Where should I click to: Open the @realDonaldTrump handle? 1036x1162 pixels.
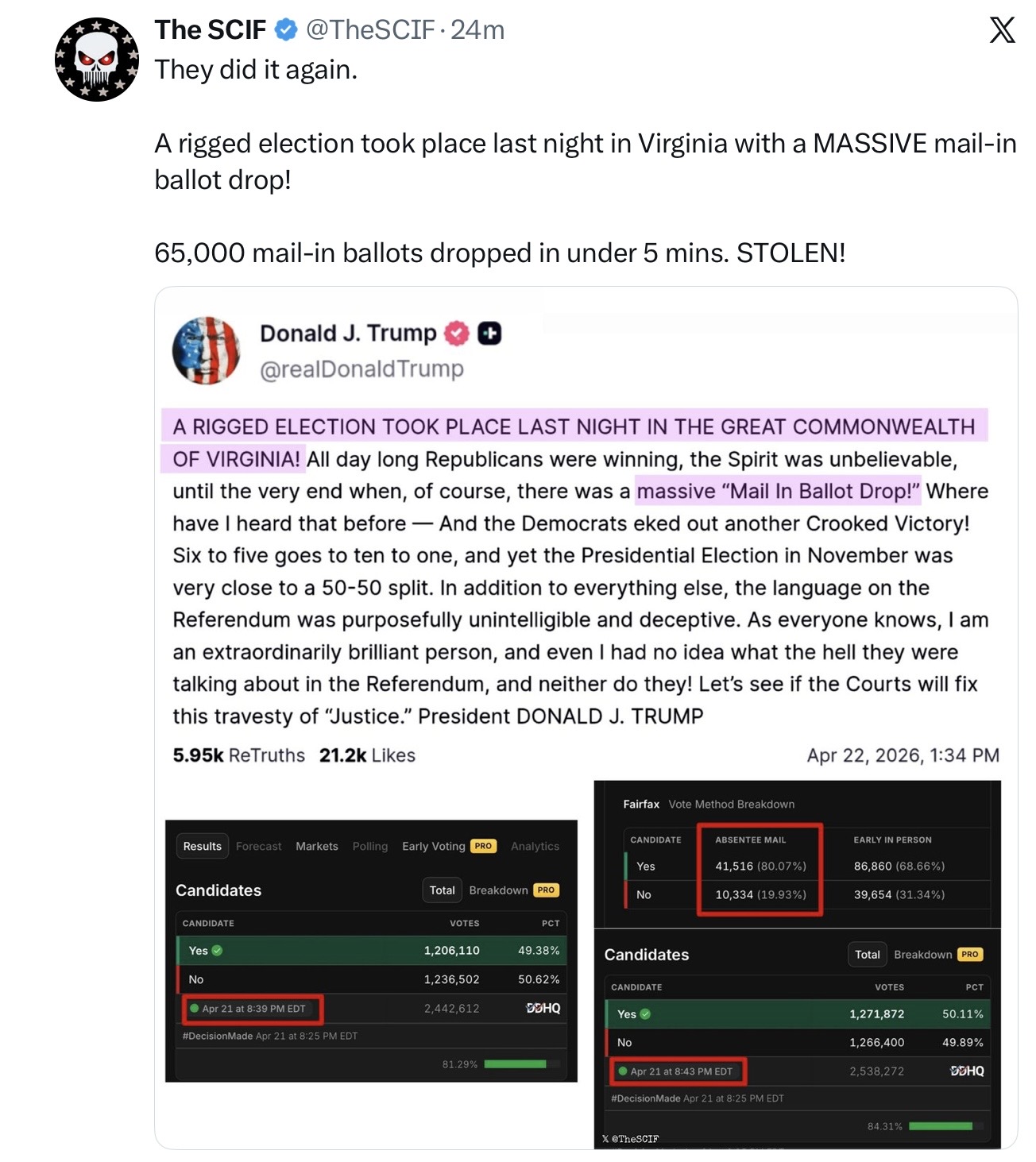point(361,369)
